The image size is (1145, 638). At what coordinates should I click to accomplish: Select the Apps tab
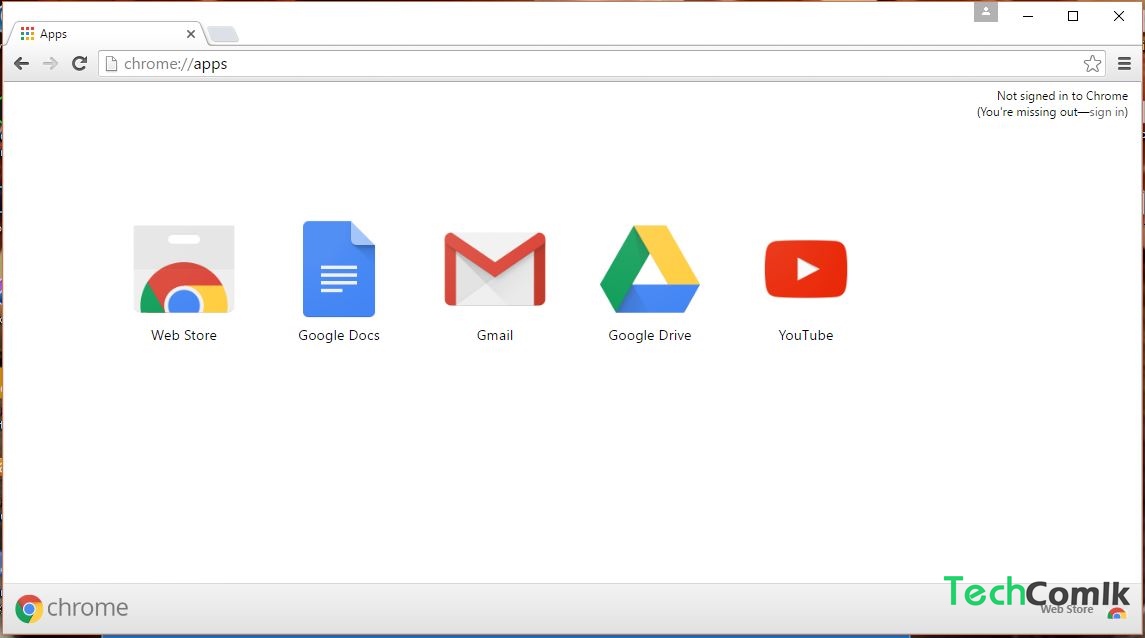pos(106,34)
